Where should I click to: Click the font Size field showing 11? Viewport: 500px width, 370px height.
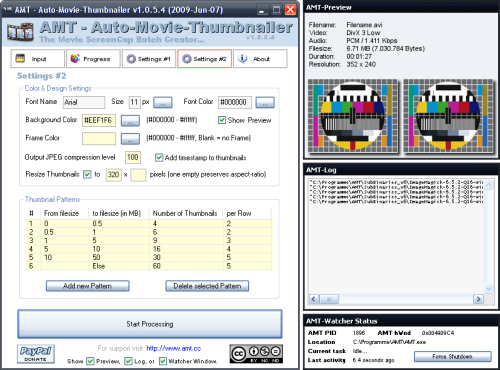click(x=134, y=102)
